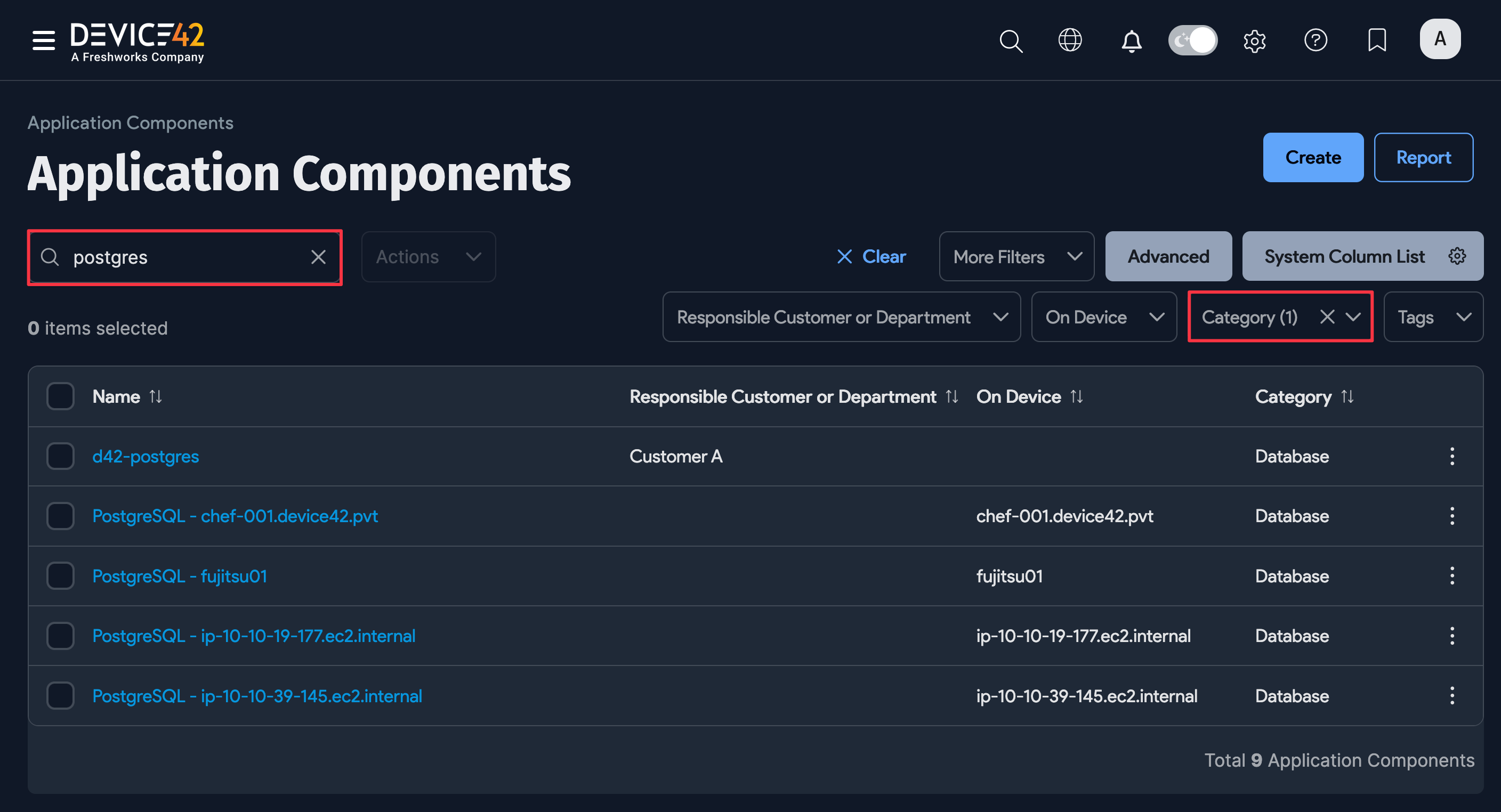Click the help question mark icon

[1316, 40]
